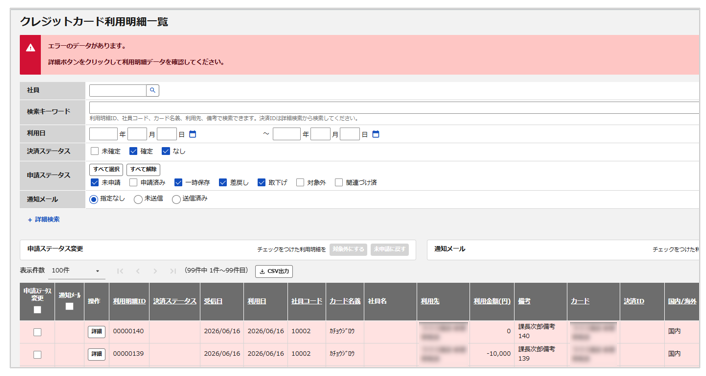The width and height of the screenshot is (706, 376).
Task: Click the CSV出力 button
Action: click(274, 272)
